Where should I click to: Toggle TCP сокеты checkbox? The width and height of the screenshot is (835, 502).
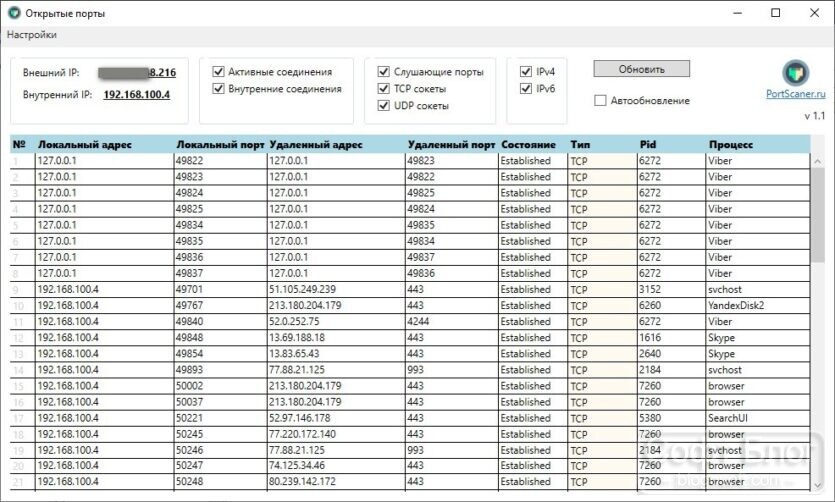pos(383,88)
